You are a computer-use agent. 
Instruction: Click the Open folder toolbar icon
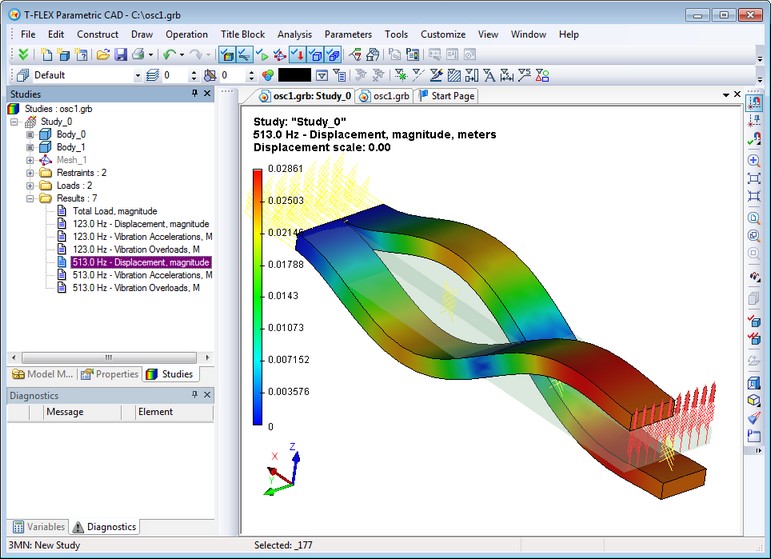point(103,54)
